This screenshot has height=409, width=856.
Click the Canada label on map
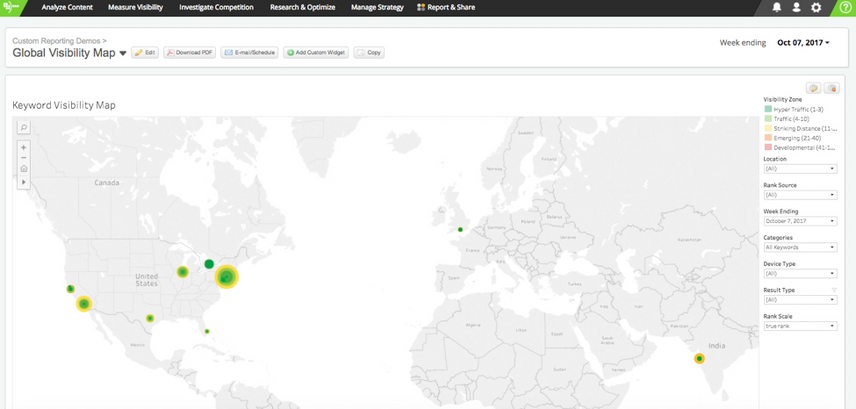(x=106, y=182)
